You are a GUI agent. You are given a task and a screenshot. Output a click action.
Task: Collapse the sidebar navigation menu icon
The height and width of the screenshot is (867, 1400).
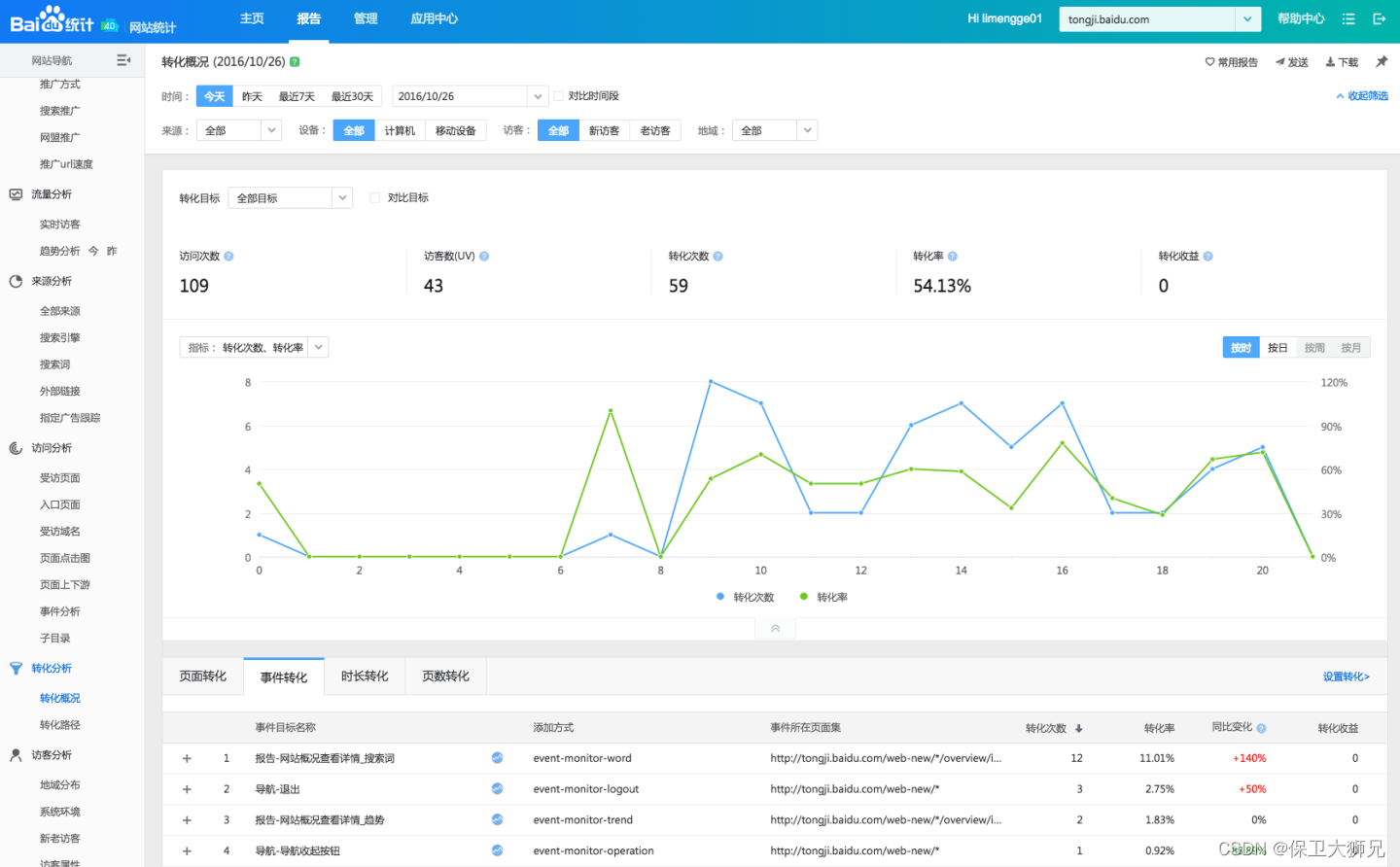123,60
